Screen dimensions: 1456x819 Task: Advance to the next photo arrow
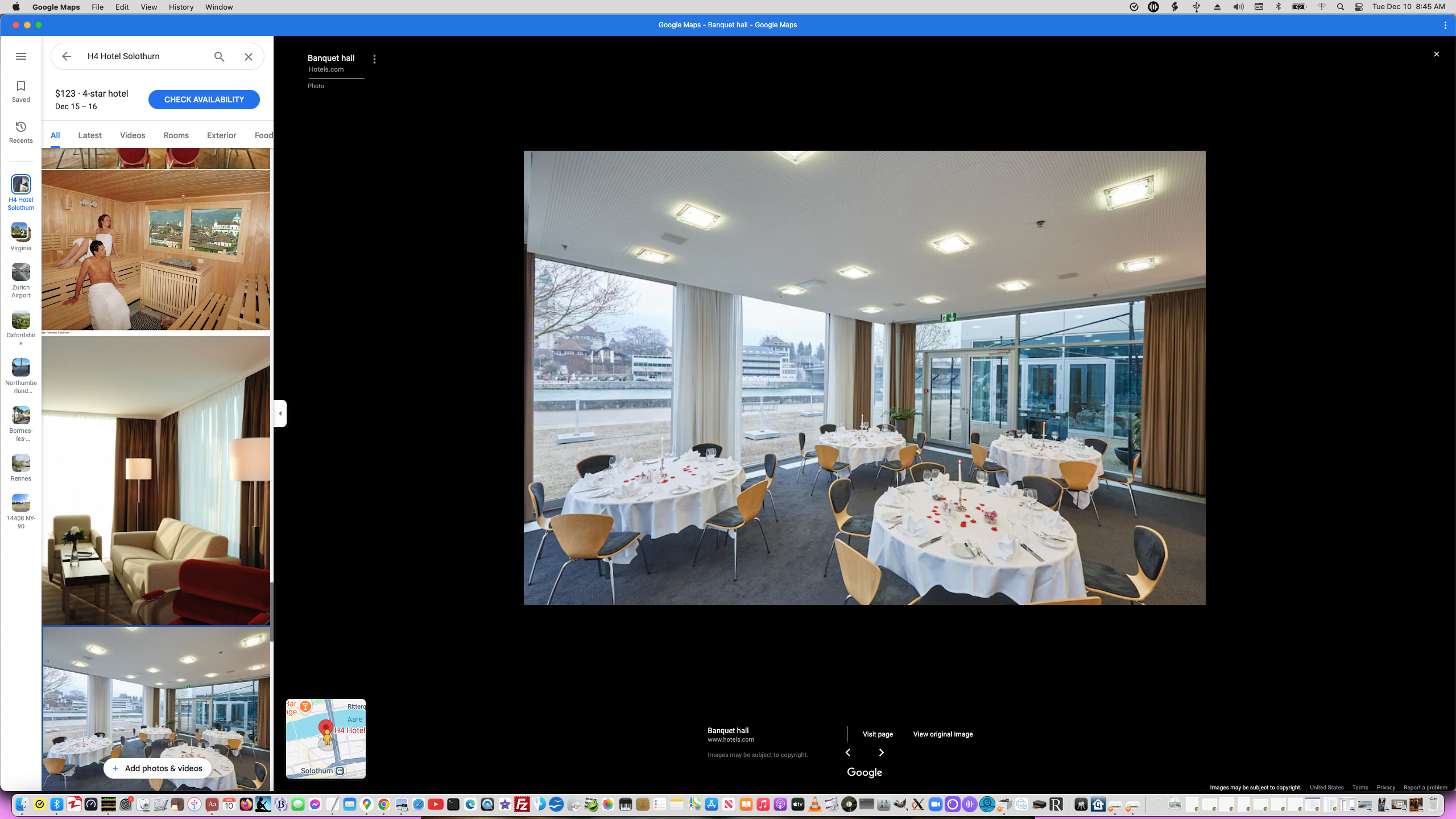(x=881, y=752)
